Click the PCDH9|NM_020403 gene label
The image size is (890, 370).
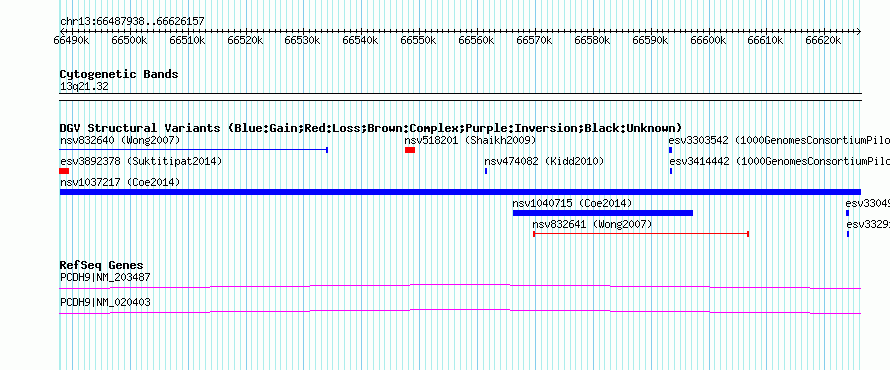pos(105,302)
